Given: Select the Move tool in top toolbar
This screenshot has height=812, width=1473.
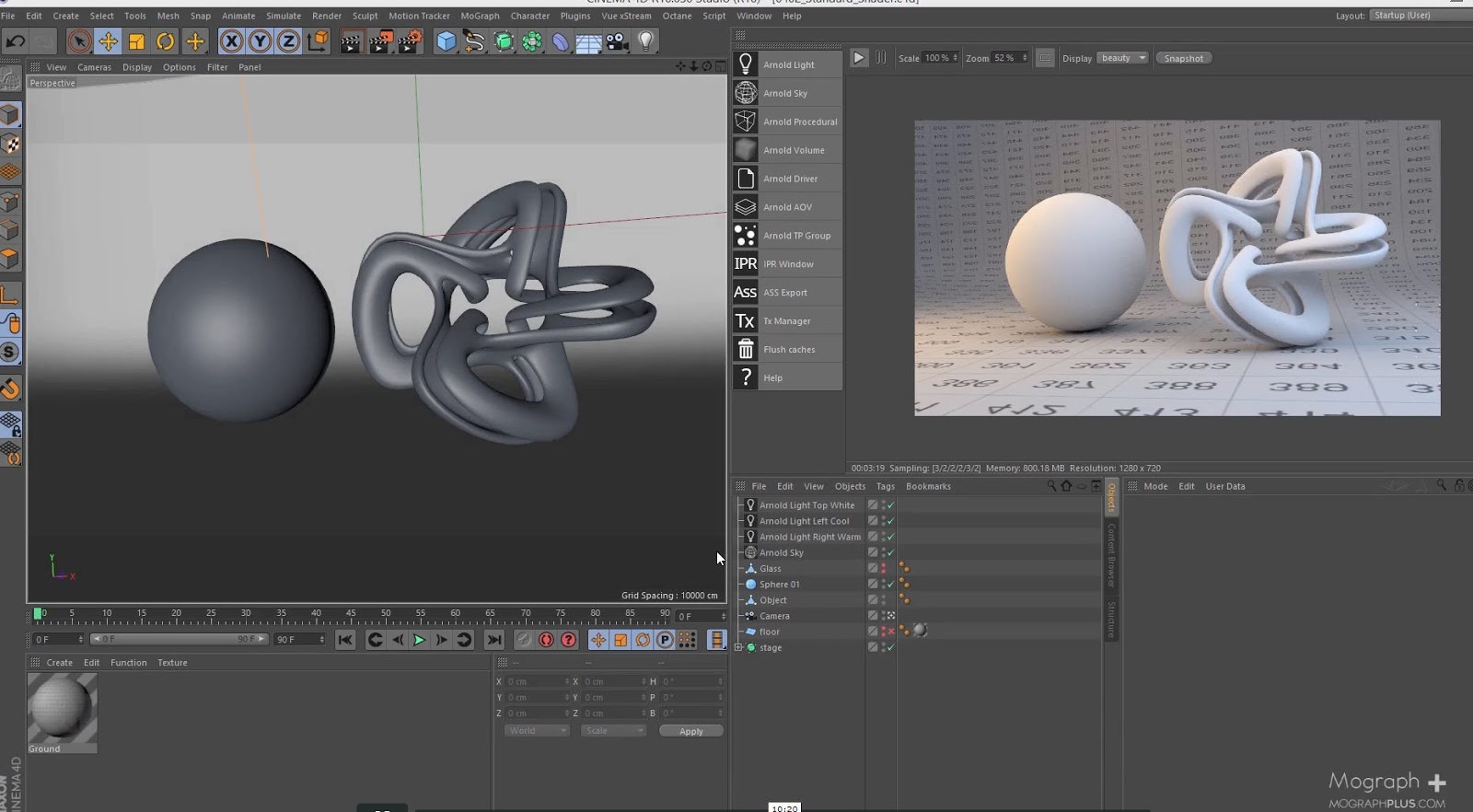Looking at the screenshot, I should (108, 41).
